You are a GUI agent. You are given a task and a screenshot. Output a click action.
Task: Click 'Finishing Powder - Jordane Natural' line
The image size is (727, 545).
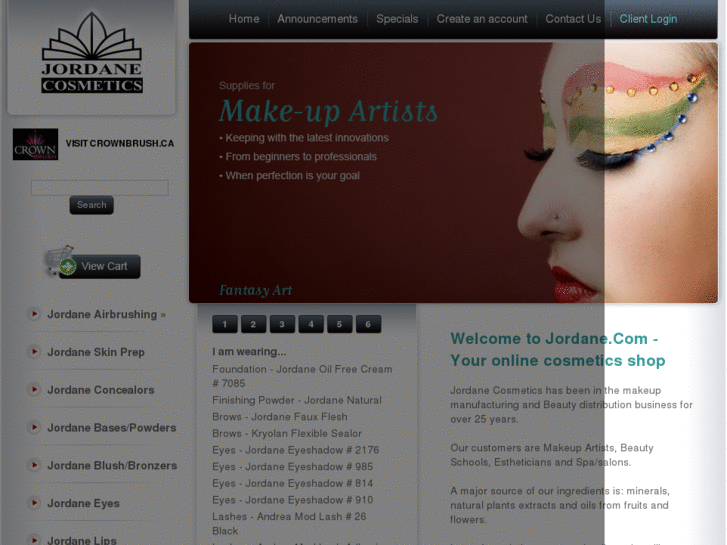(297, 400)
